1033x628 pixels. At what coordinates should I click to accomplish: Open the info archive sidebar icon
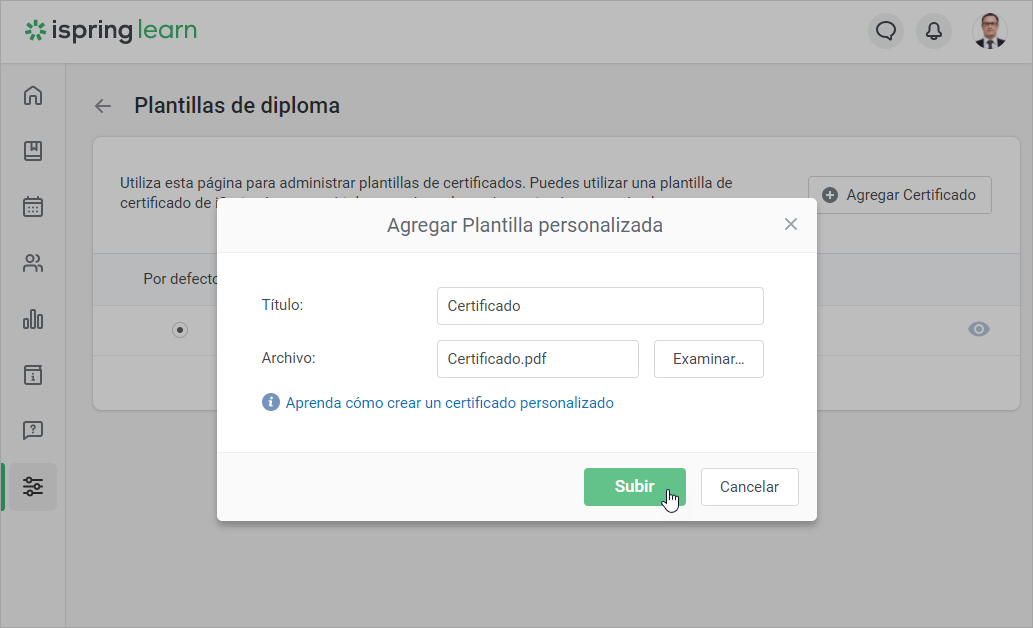point(33,375)
